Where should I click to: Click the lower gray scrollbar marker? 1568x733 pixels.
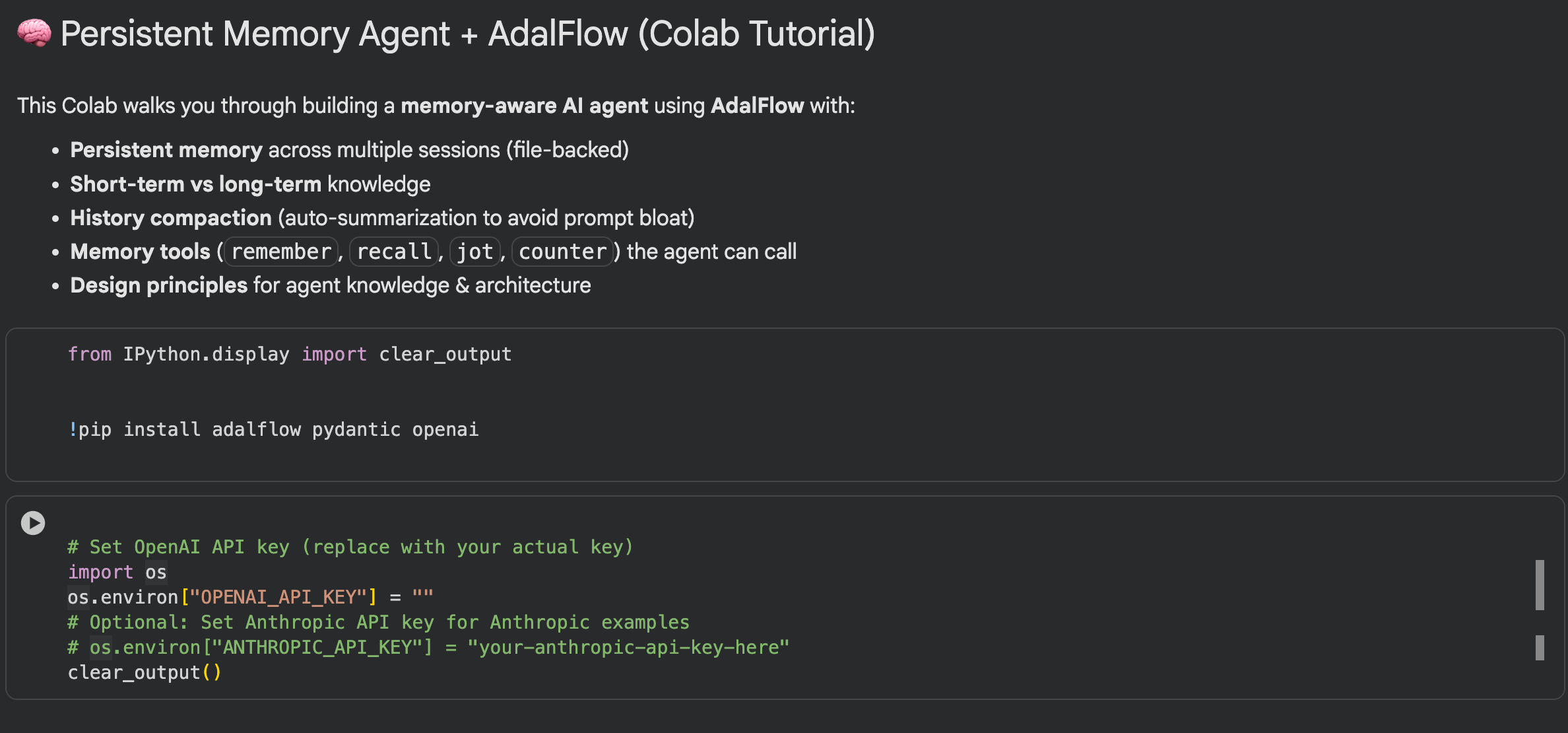tap(1540, 648)
